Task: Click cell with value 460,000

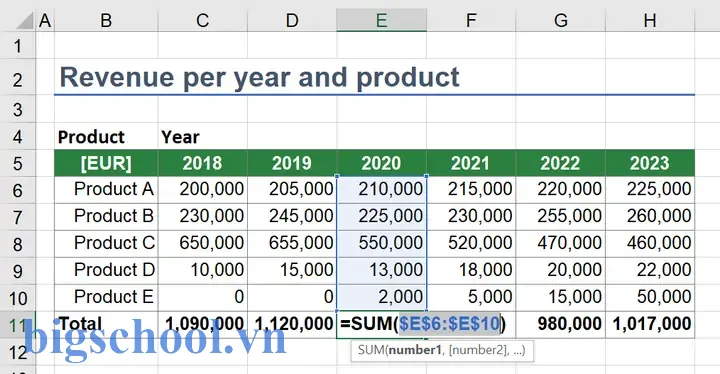Action: (650, 244)
